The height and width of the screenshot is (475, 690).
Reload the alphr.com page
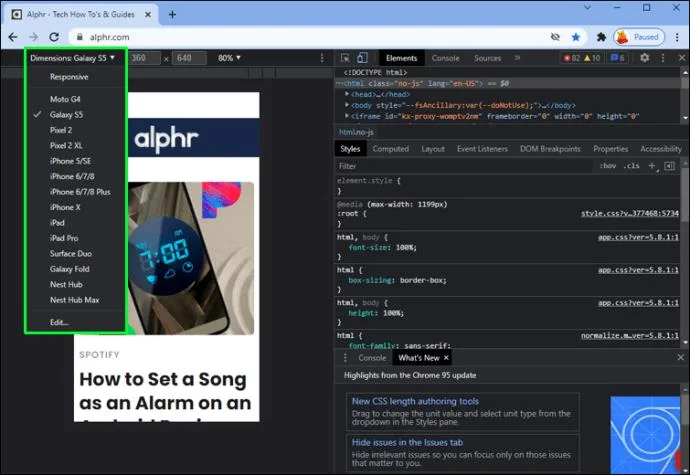click(54, 37)
